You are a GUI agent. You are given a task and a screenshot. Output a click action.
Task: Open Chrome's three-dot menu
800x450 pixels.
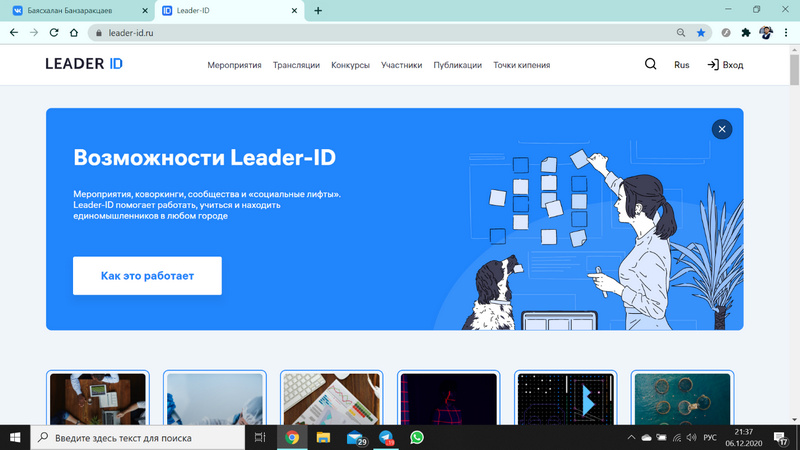tap(787, 32)
